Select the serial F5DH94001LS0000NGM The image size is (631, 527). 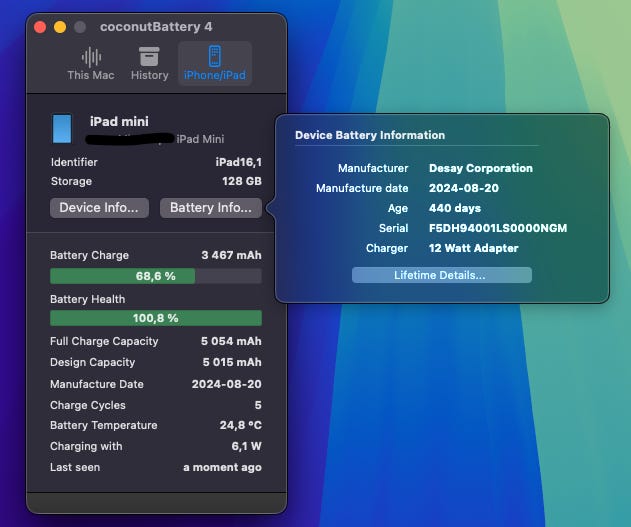(498, 228)
